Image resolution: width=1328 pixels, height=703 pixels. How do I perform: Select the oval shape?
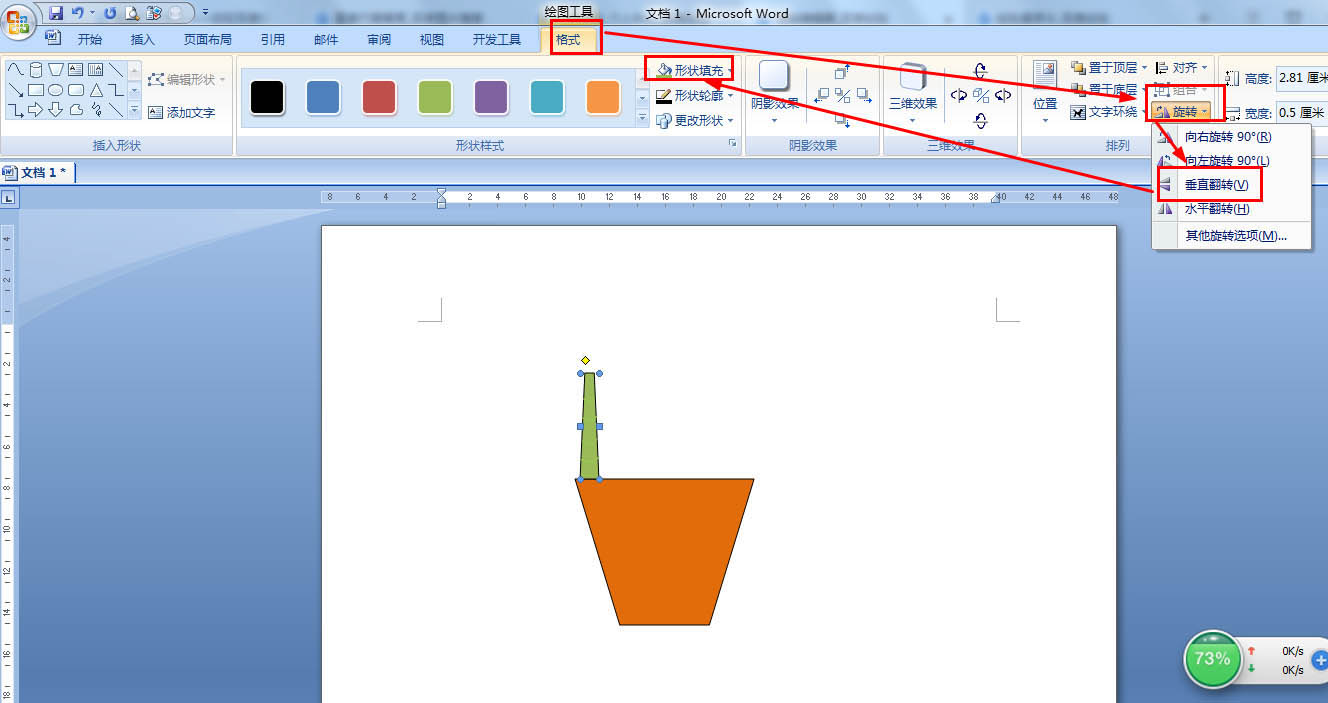(x=55, y=90)
